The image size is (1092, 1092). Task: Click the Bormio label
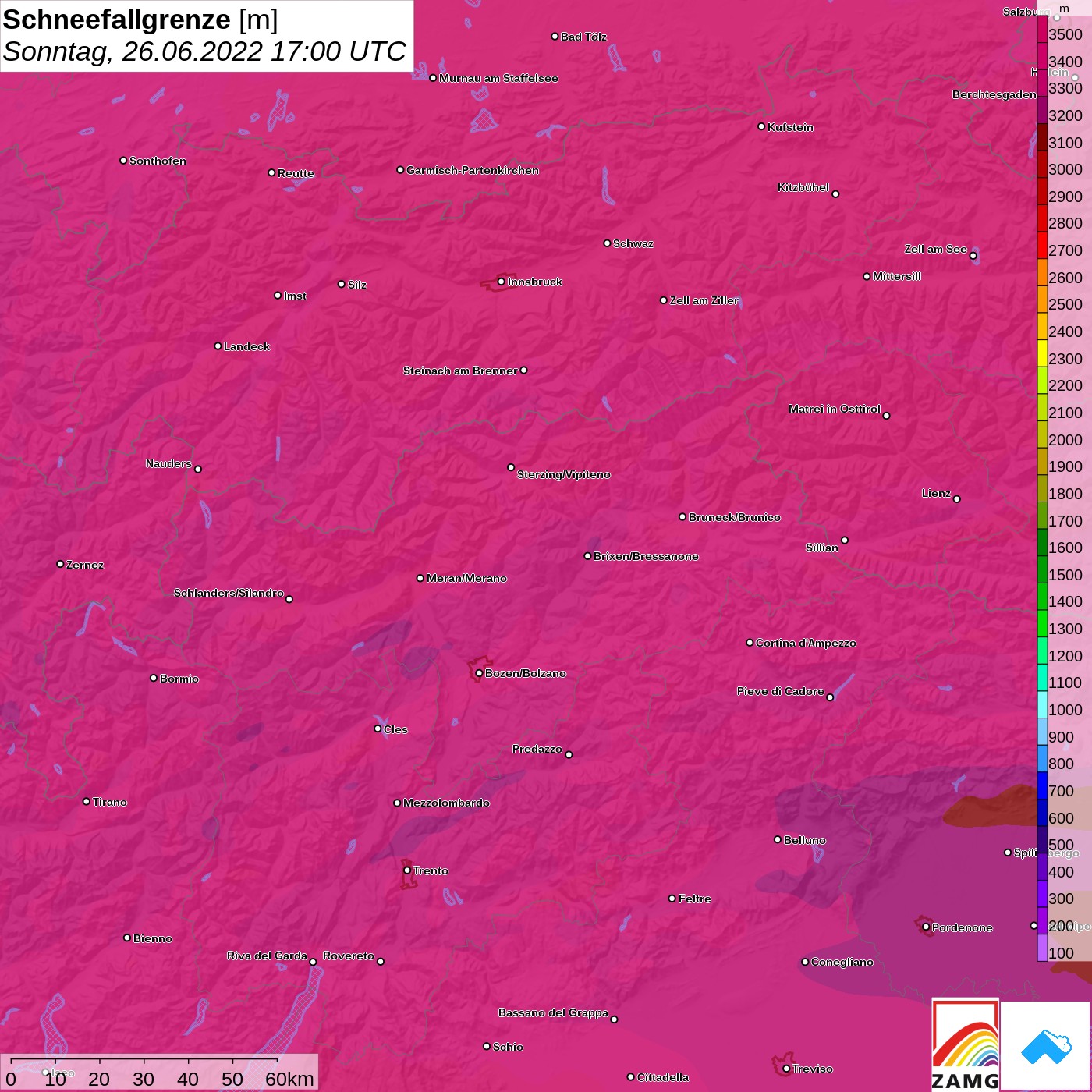coord(179,679)
